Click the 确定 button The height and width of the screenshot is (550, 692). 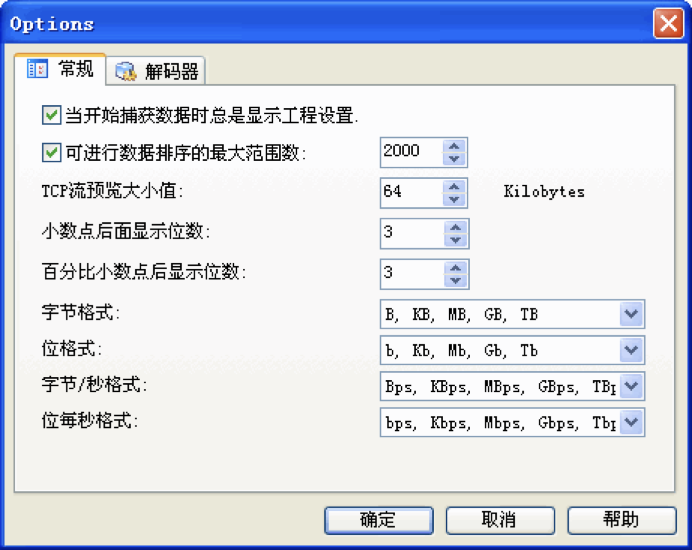pyautogui.click(x=378, y=520)
